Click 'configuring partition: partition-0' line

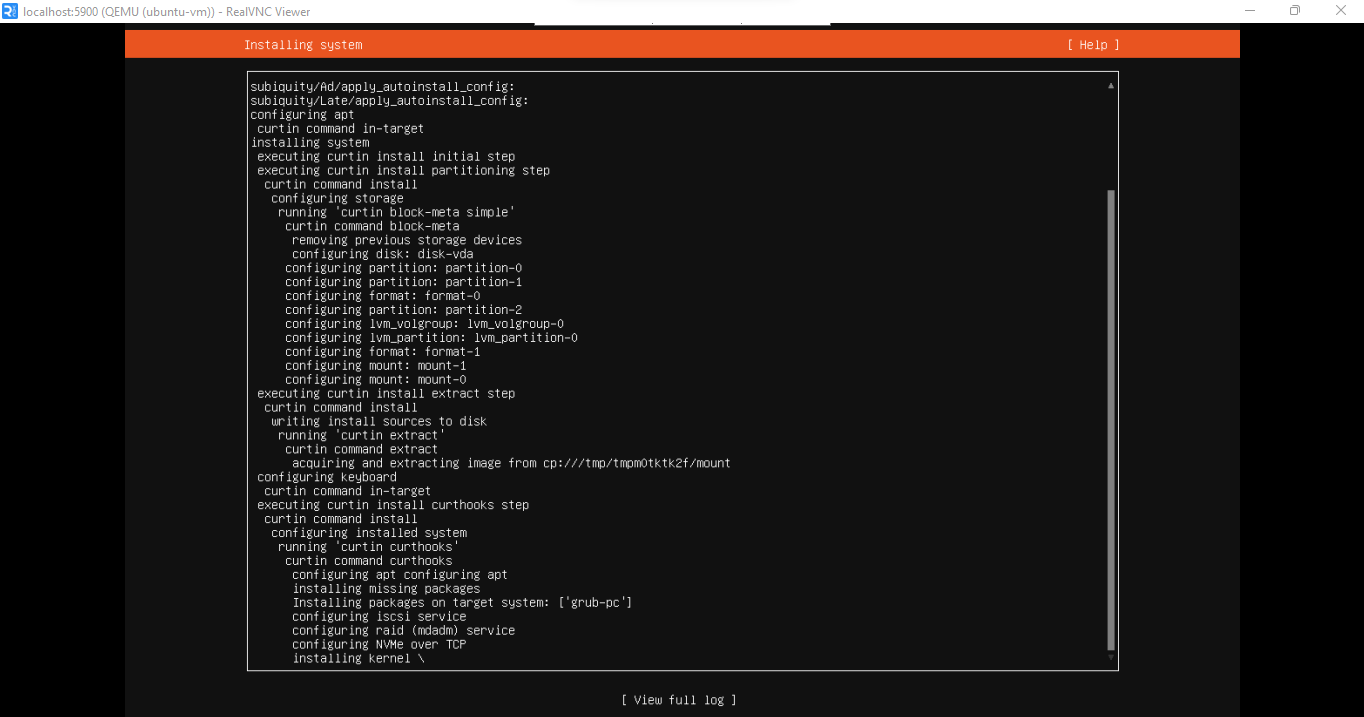point(403,269)
